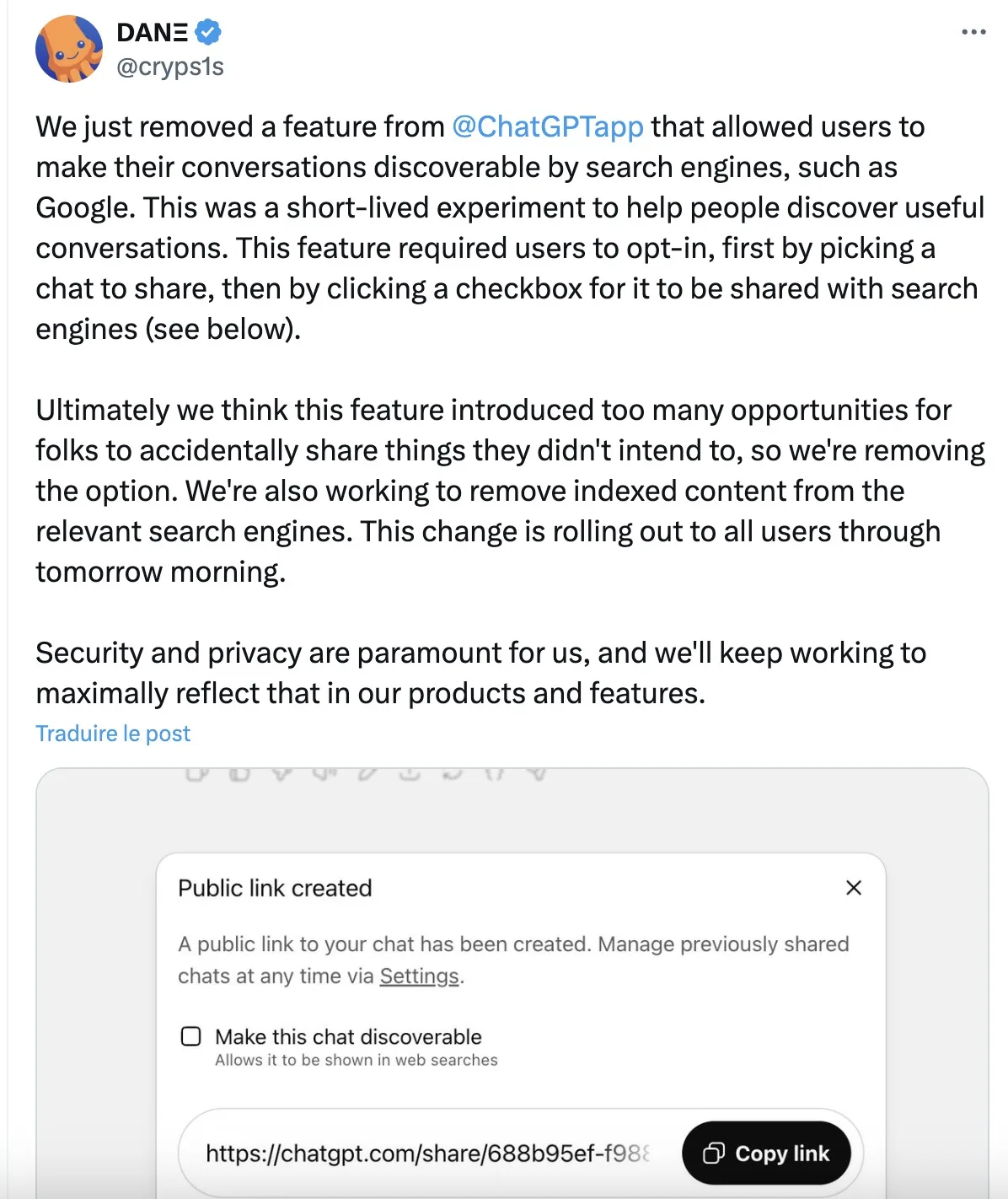Open the Settings link in the dialog

(419, 976)
